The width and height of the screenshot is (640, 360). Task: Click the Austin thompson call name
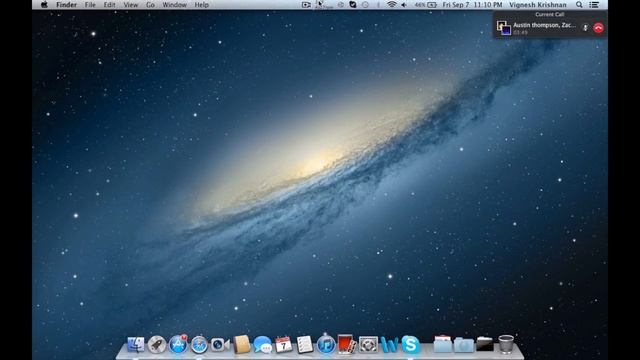pos(544,25)
